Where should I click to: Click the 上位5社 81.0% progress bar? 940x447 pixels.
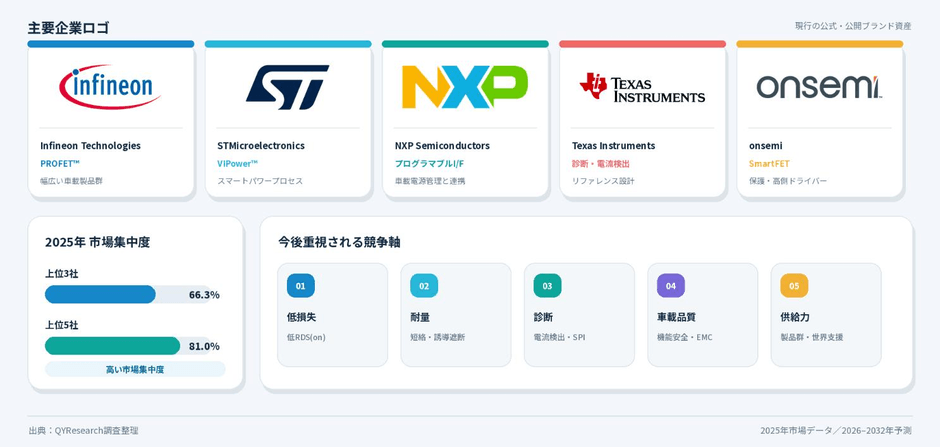128,346
